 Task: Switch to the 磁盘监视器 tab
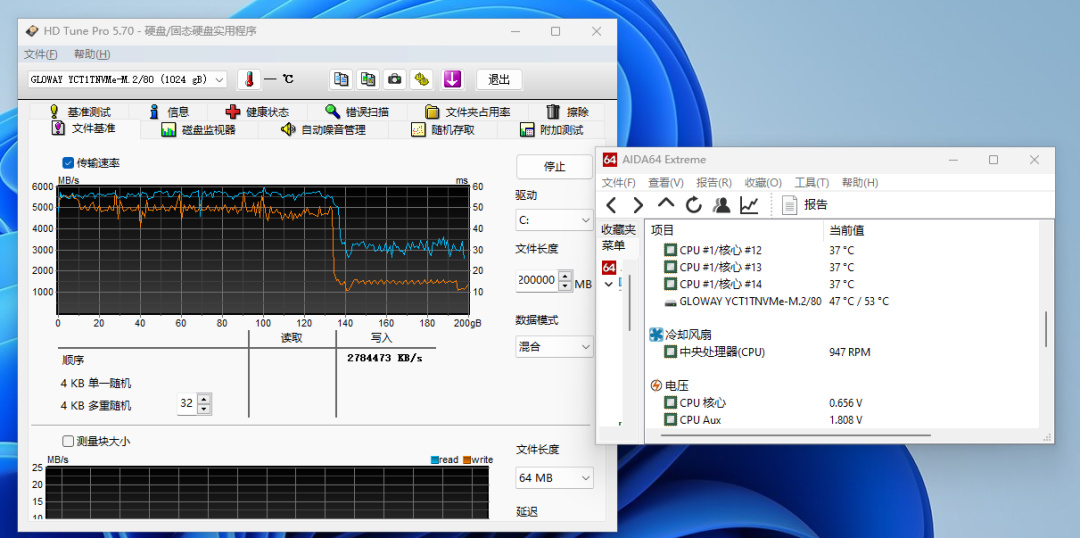[x=198, y=130]
